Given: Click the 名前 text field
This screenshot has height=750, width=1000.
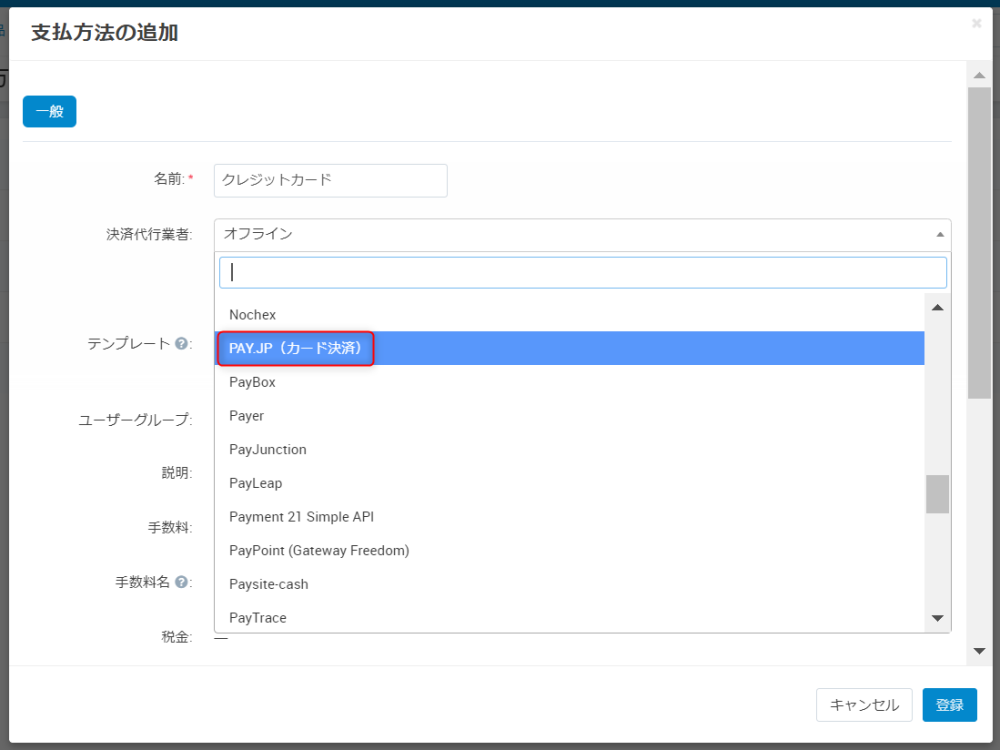Looking at the screenshot, I should pos(330,180).
